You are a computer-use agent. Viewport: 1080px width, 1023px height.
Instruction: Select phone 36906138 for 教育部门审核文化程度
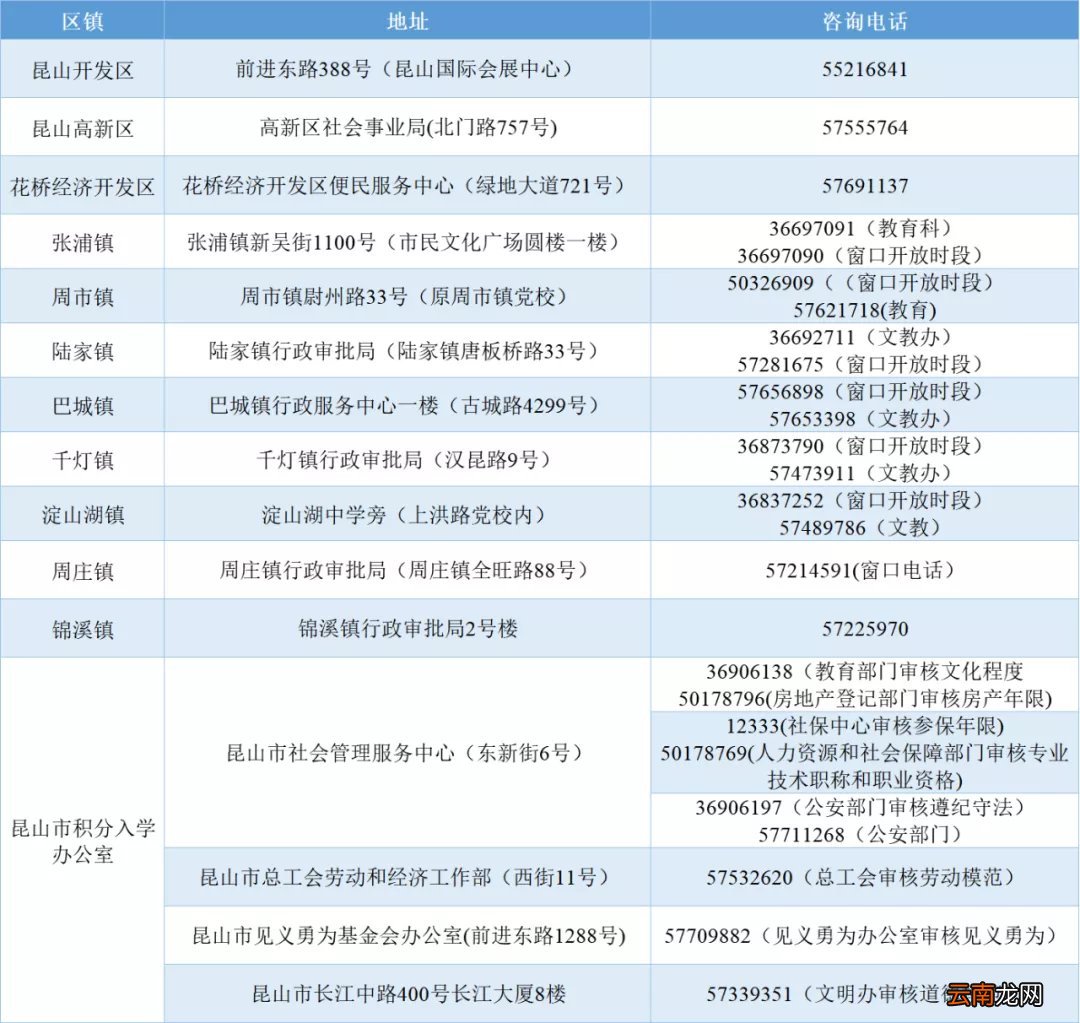pos(864,672)
